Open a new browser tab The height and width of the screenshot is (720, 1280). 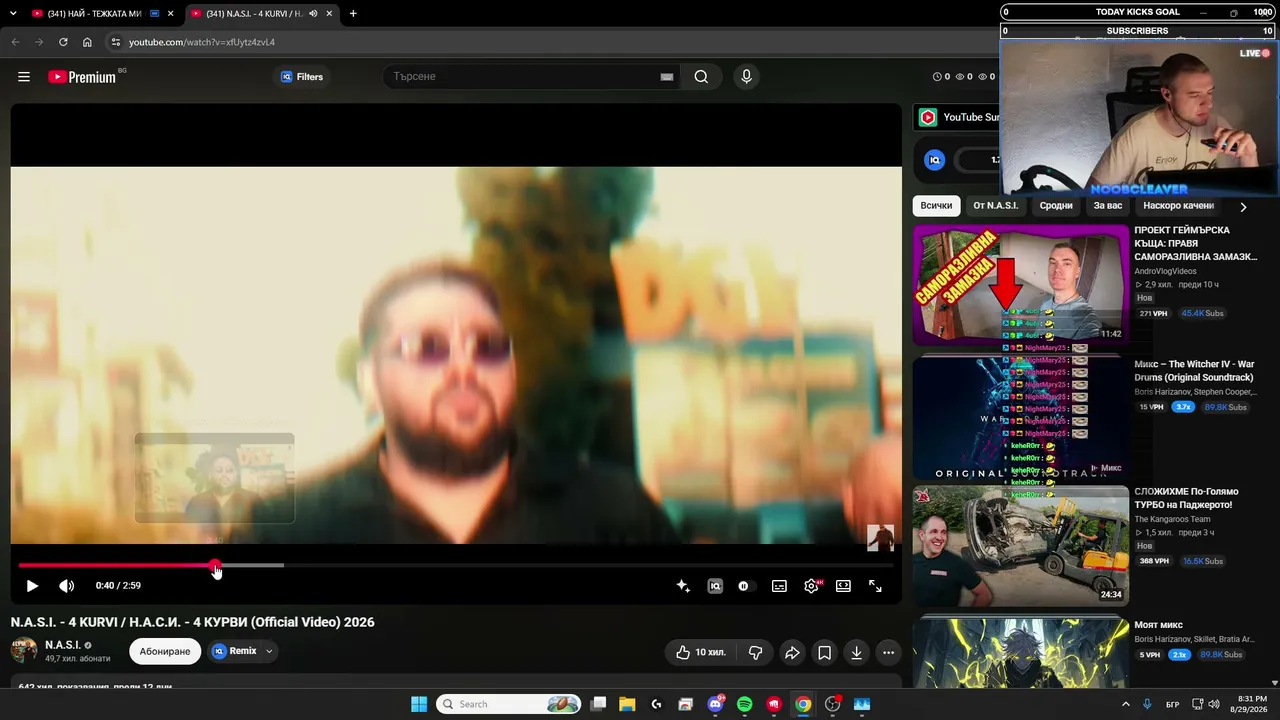[353, 14]
